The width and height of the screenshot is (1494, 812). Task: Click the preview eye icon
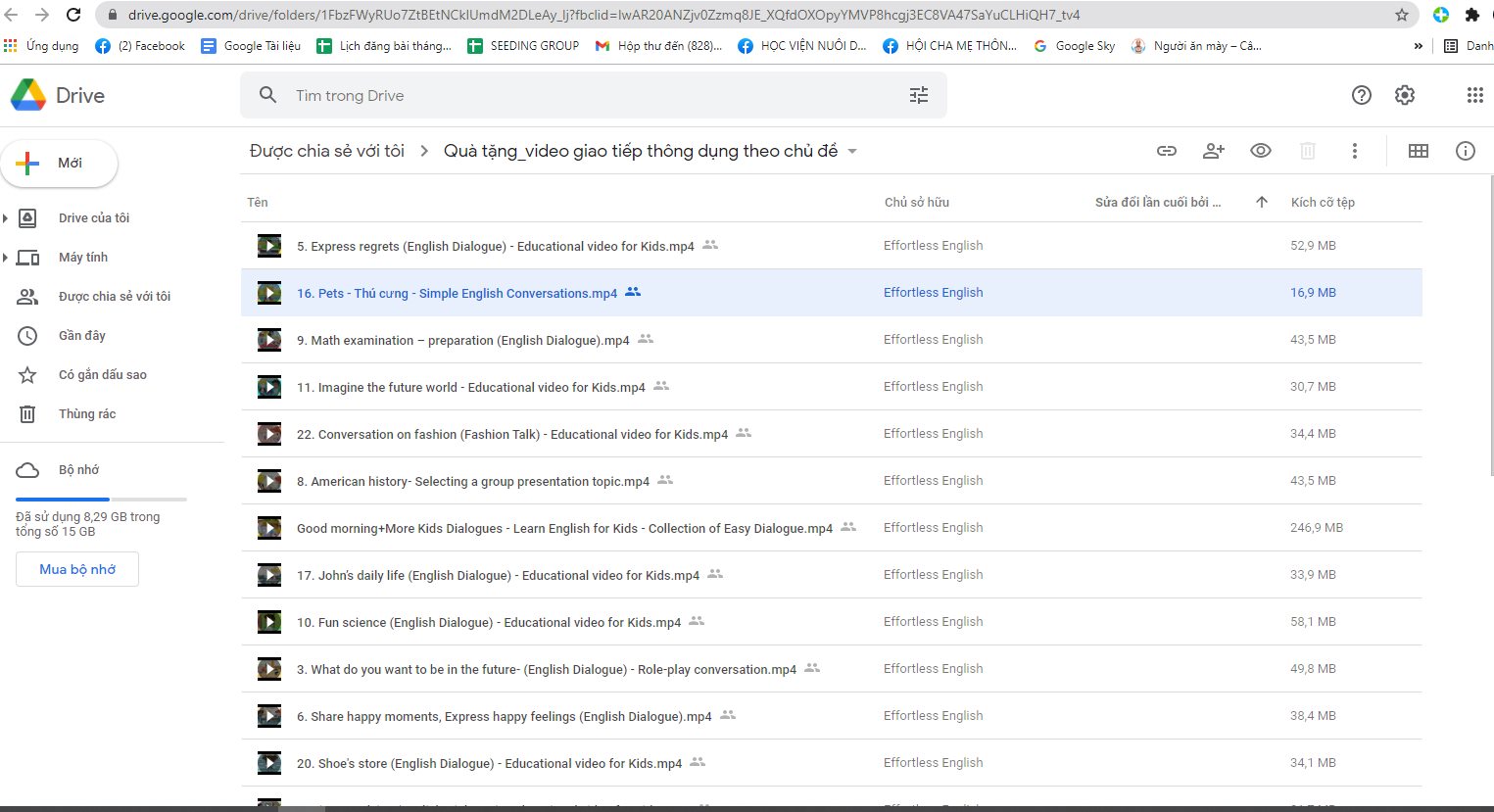[x=1261, y=151]
